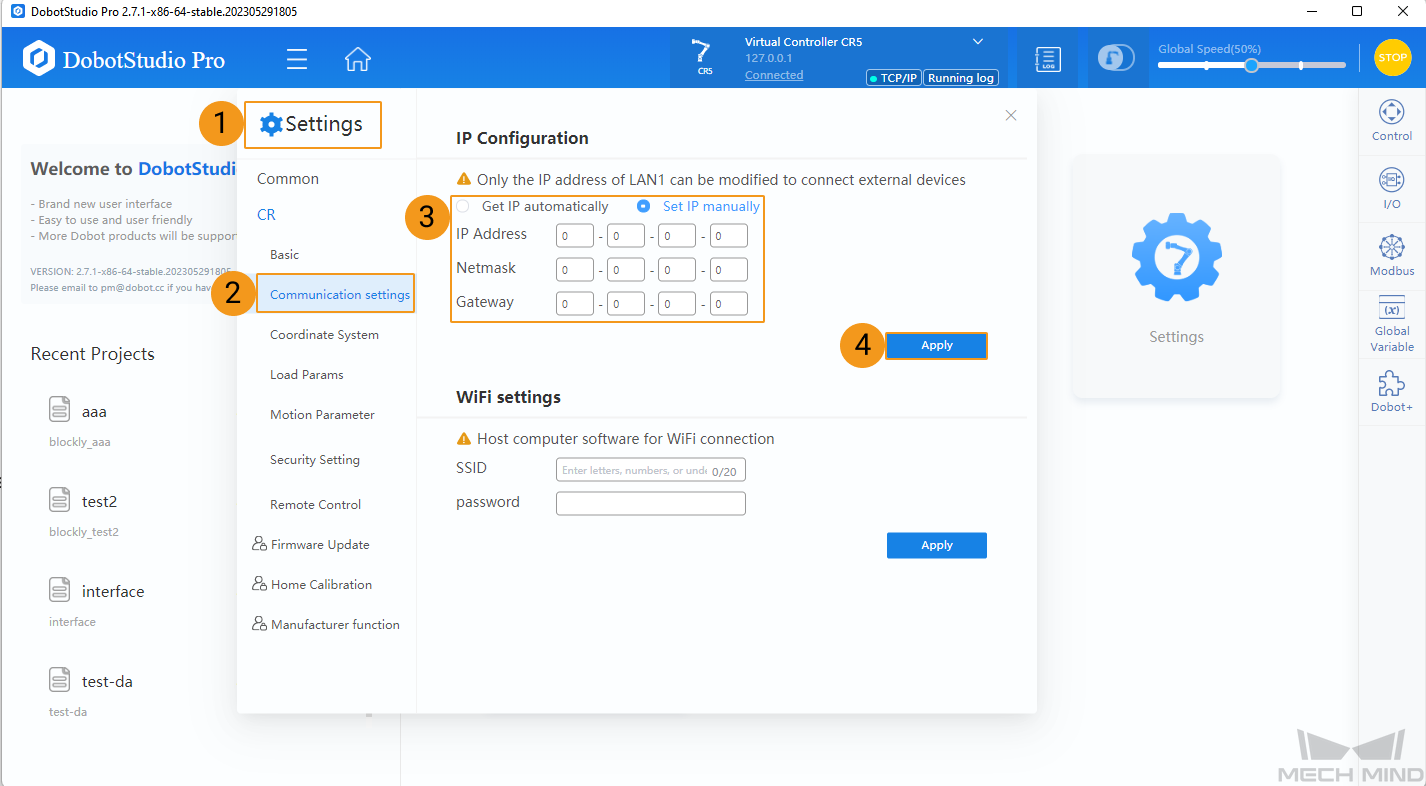Viewport: 1426px width, 786px height.
Task: Click third octet of Gateway
Action: click(677, 303)
